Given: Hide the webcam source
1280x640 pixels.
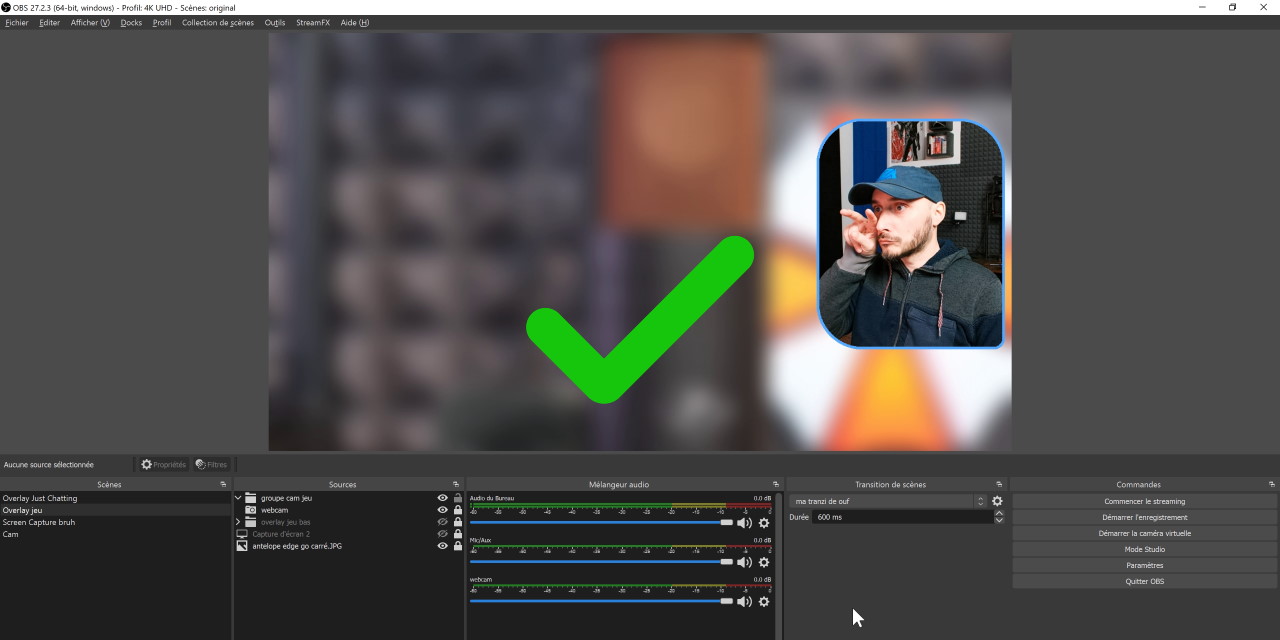Looking at the screenshot, I should [442, 510].
